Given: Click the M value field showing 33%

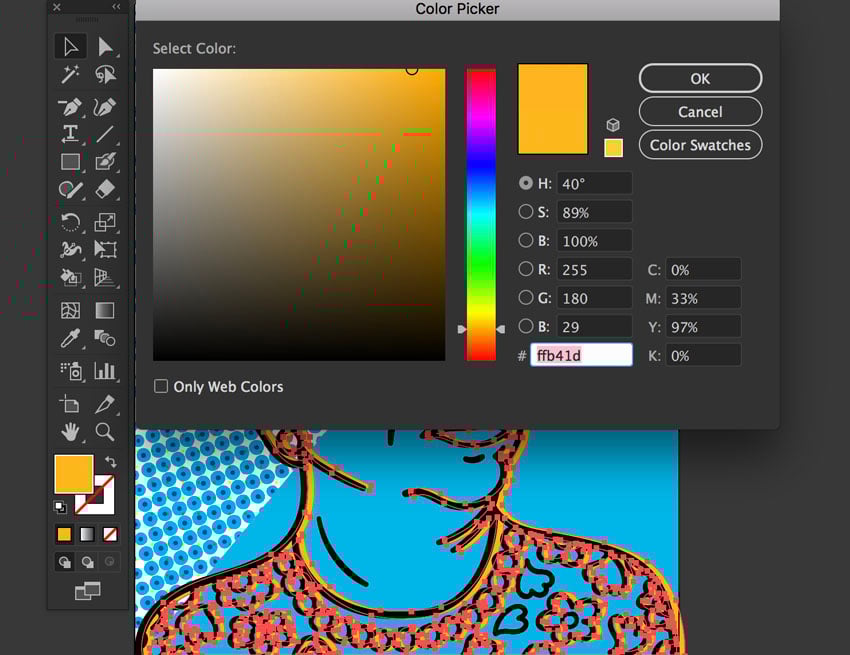Looking at the screenshot, I should tap(703, 298).
